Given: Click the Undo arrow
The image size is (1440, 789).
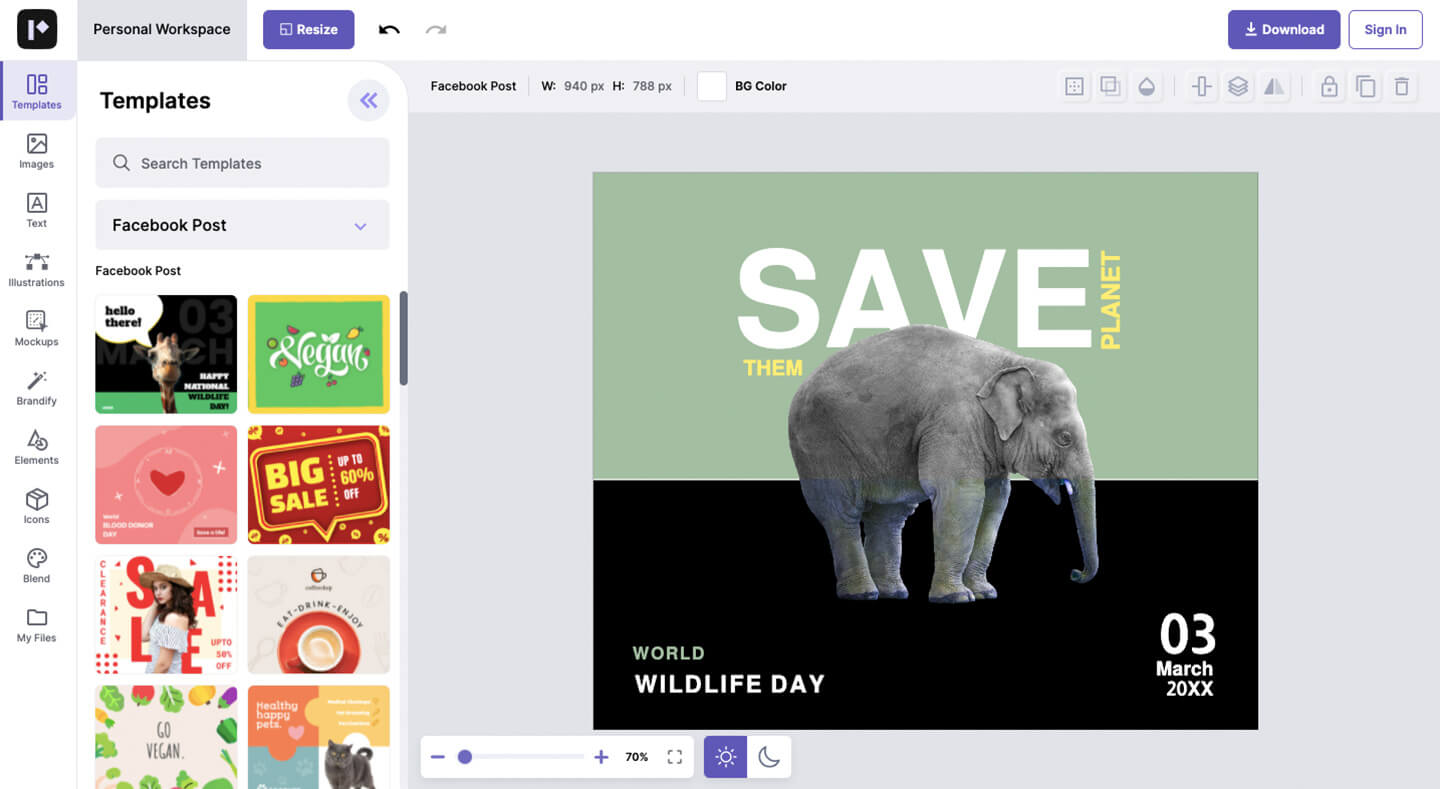Looking at the screenshot, I should (389, 30).
